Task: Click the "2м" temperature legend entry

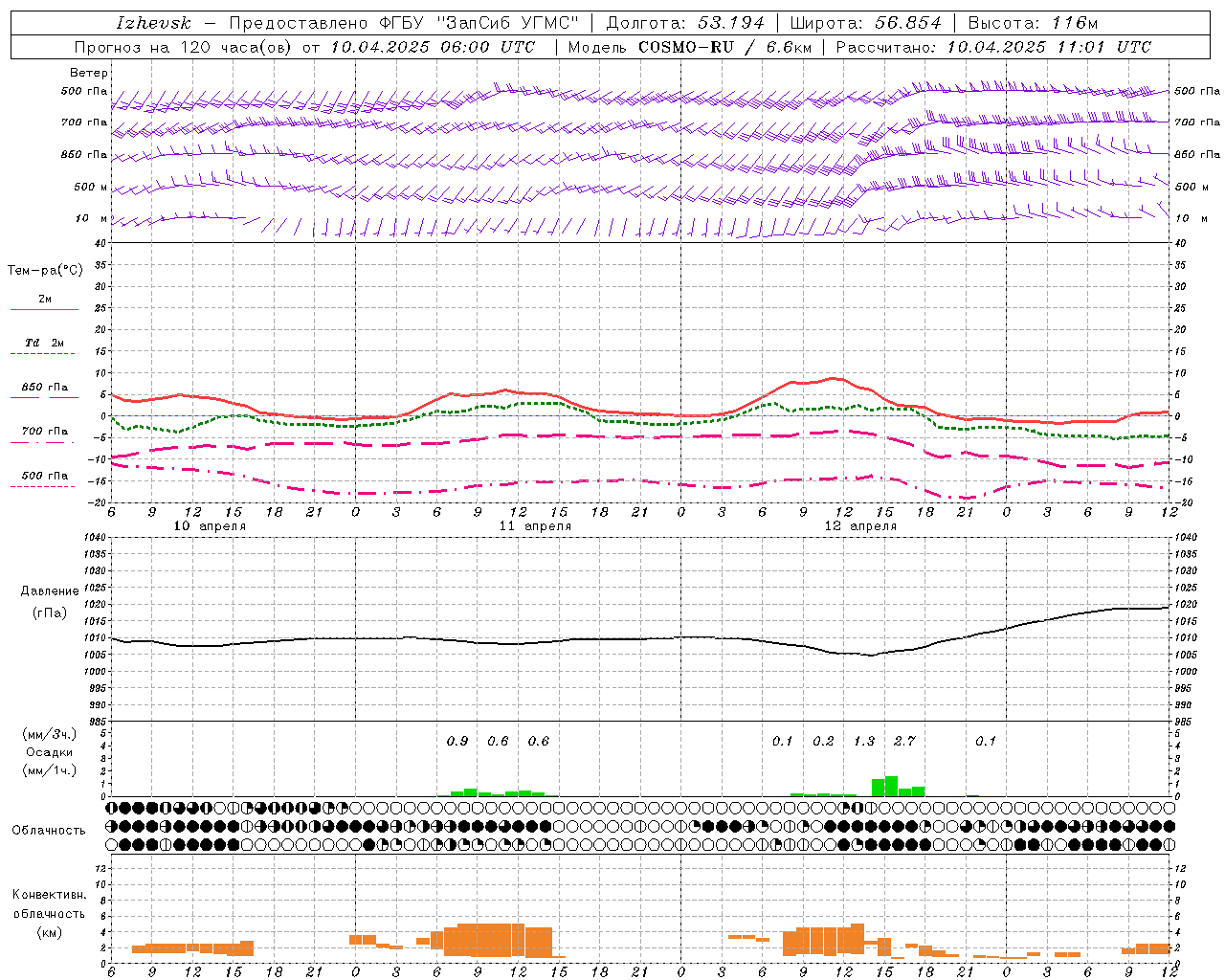Action: click(45, 300)
